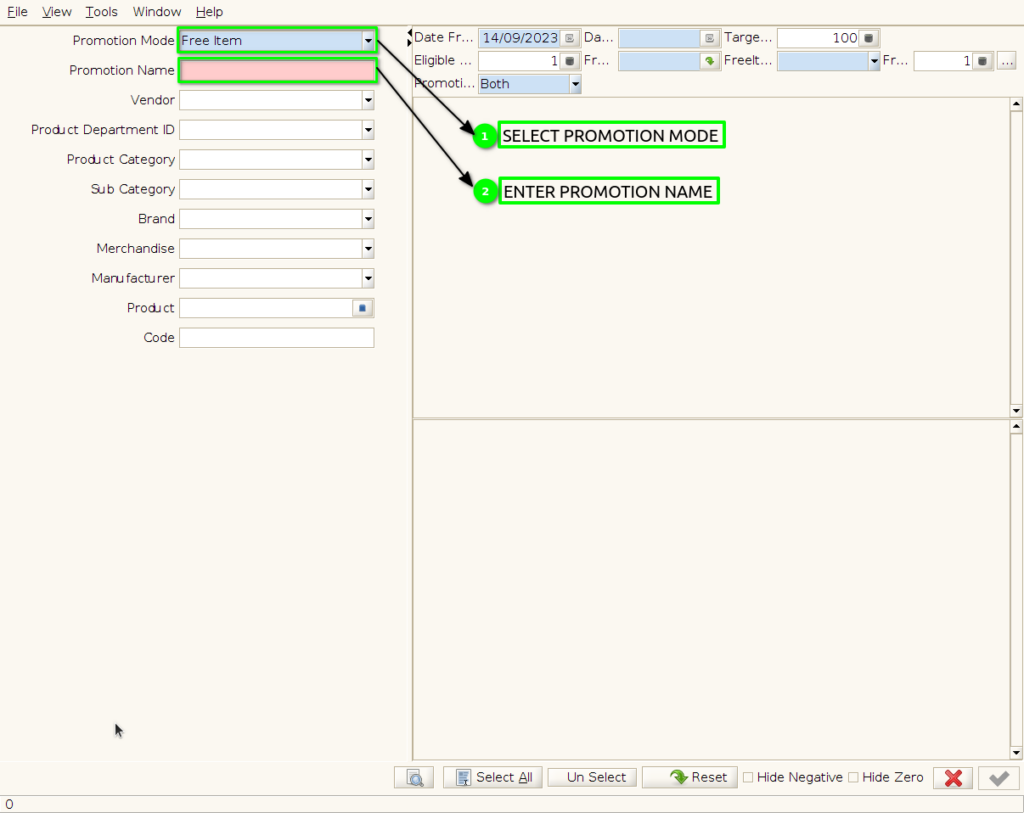Click the Select All button
The width and height of the screenshot is (1024, 813).
pyautogui.click(x=493, y=778)
